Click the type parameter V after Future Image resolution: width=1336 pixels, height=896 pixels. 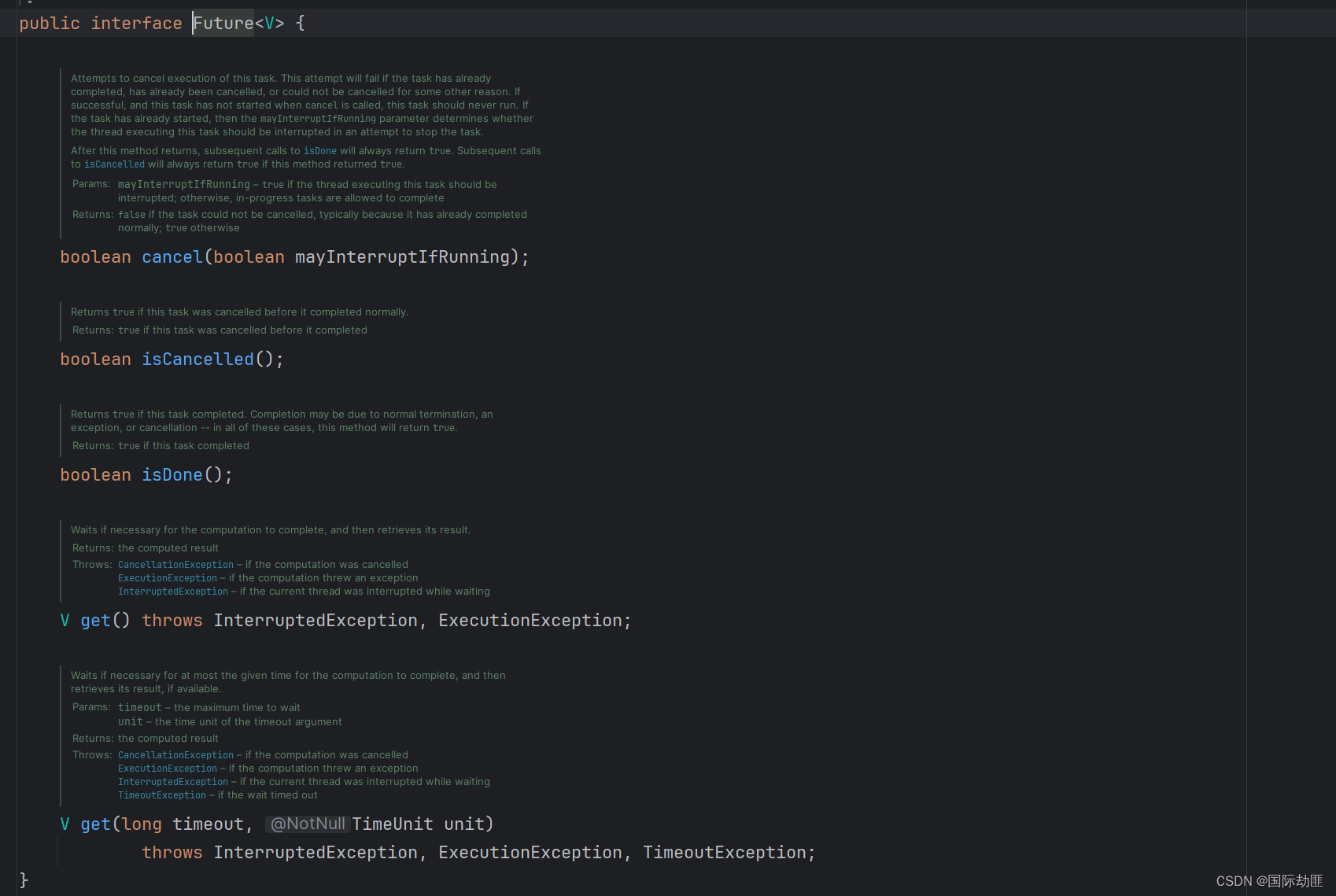click(270, 24)
